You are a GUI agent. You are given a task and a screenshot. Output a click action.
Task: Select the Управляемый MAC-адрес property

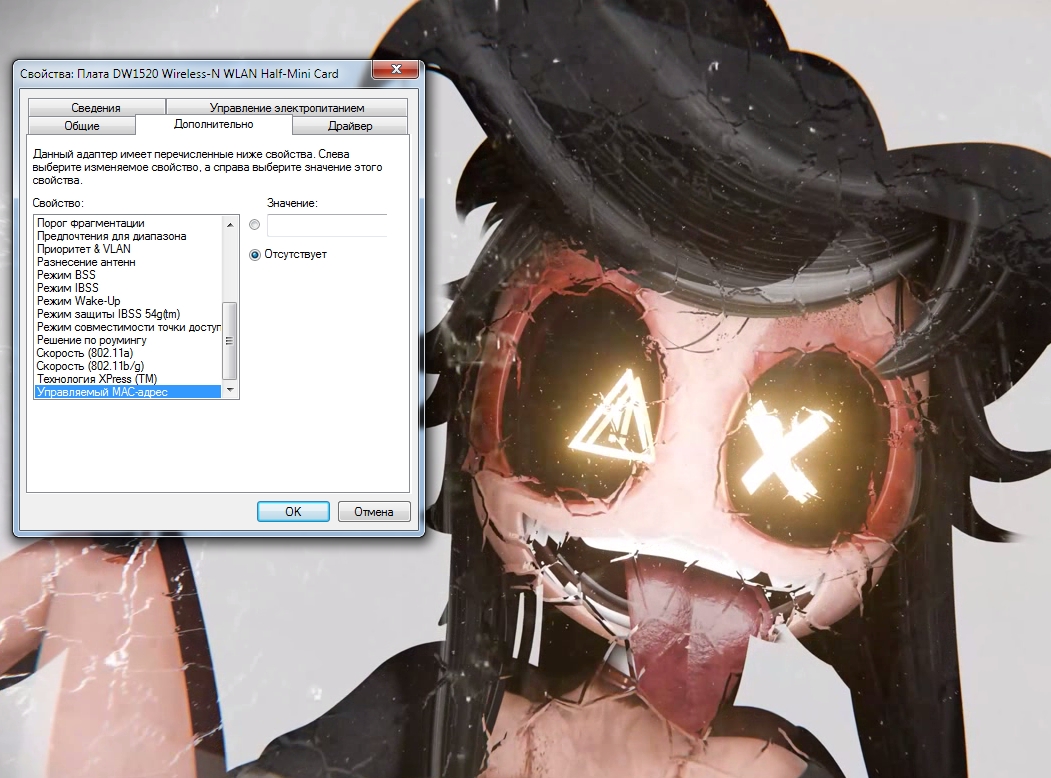point(102,392)
